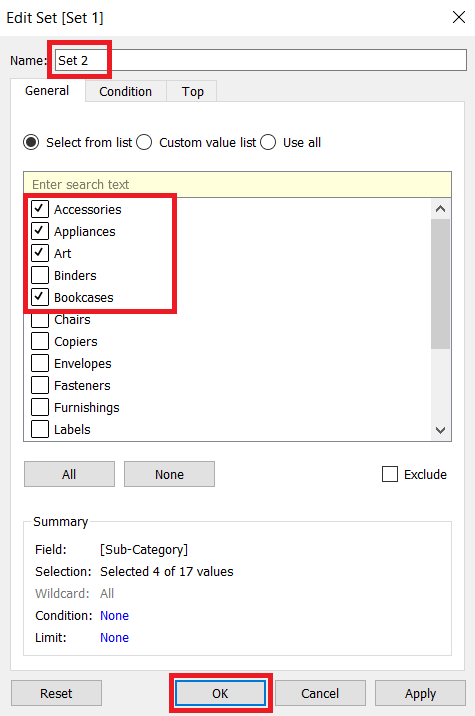Open the Top tab
475x716 pixels.
[x=192, y=91]
